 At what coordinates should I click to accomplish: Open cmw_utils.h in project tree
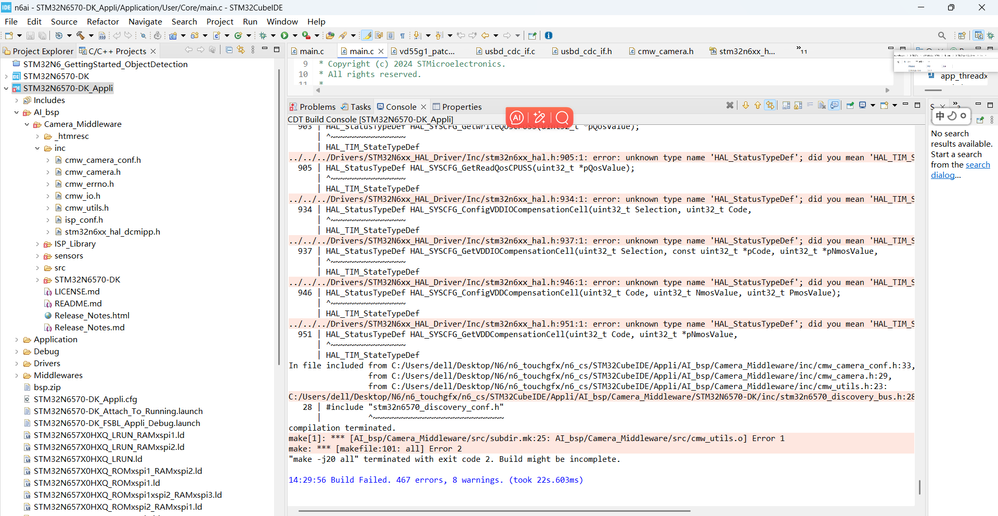point(85,208)
